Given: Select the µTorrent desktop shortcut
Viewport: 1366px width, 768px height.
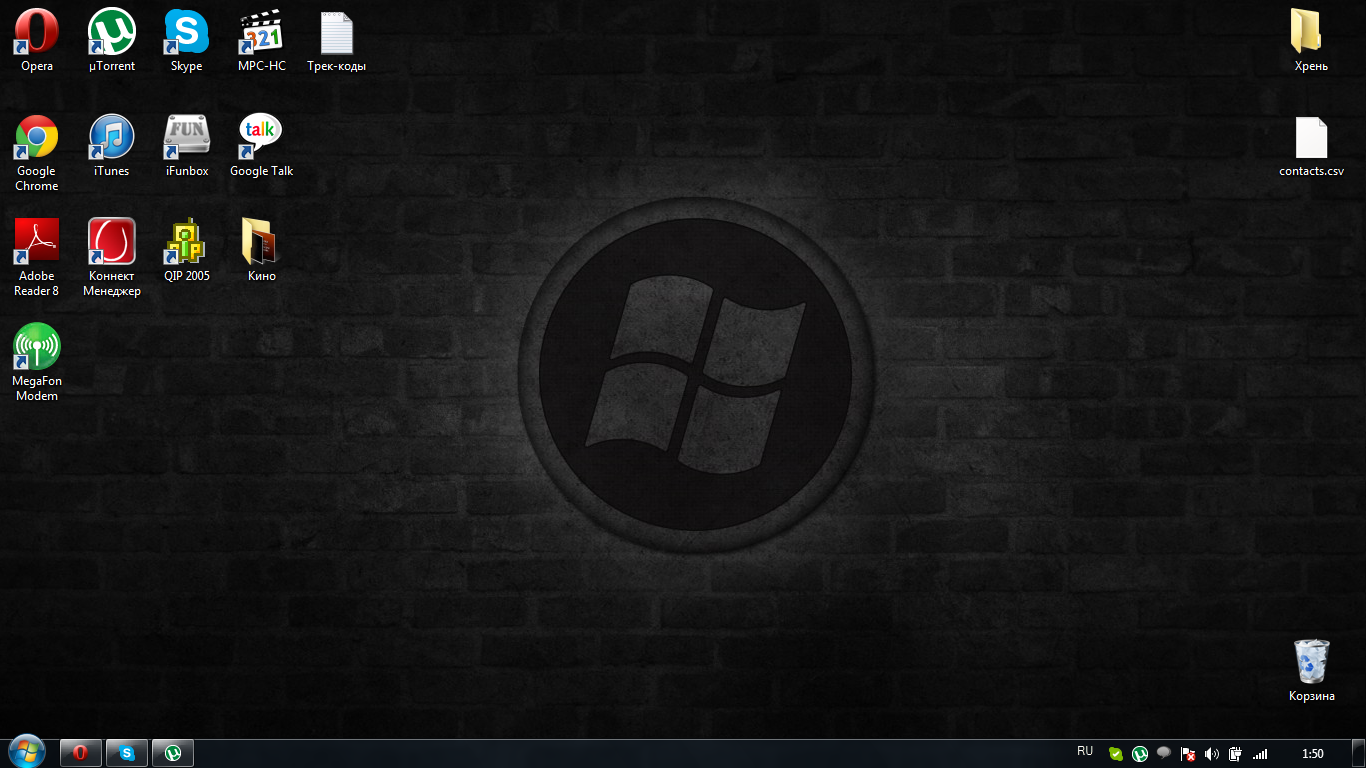Looking at the screenshot, I should coord(112,40).
